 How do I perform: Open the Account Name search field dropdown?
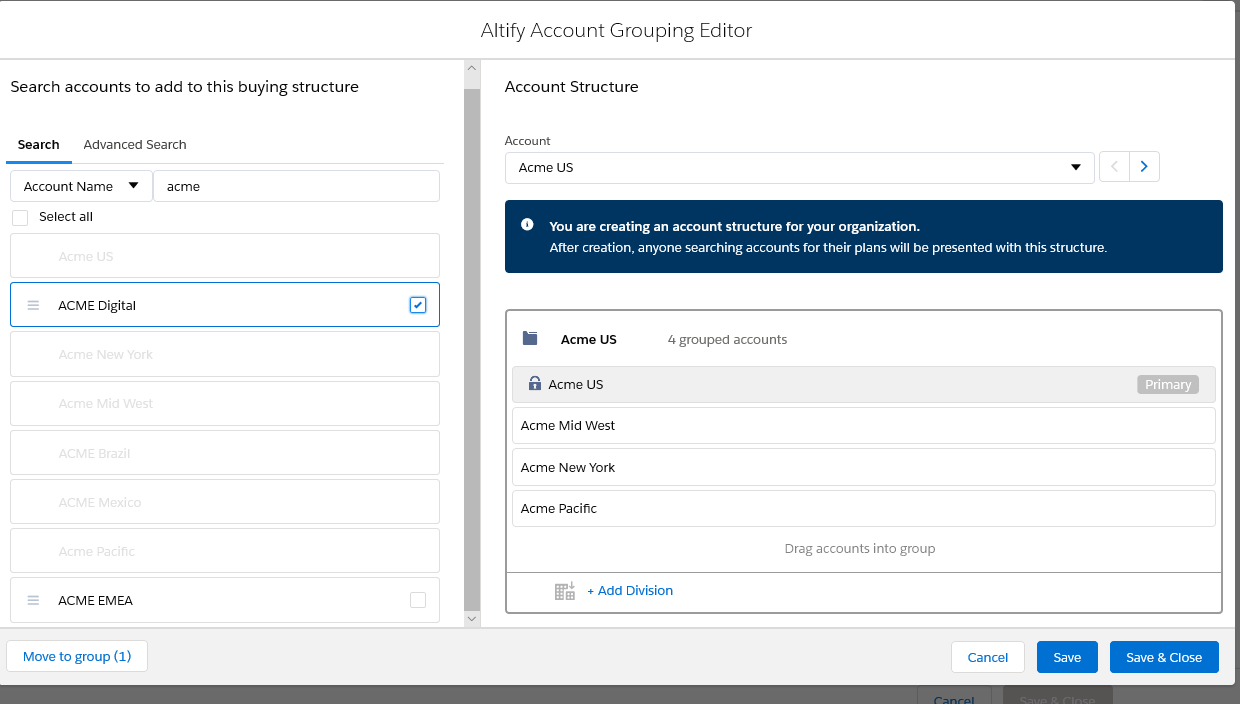(x=81, y=186)
